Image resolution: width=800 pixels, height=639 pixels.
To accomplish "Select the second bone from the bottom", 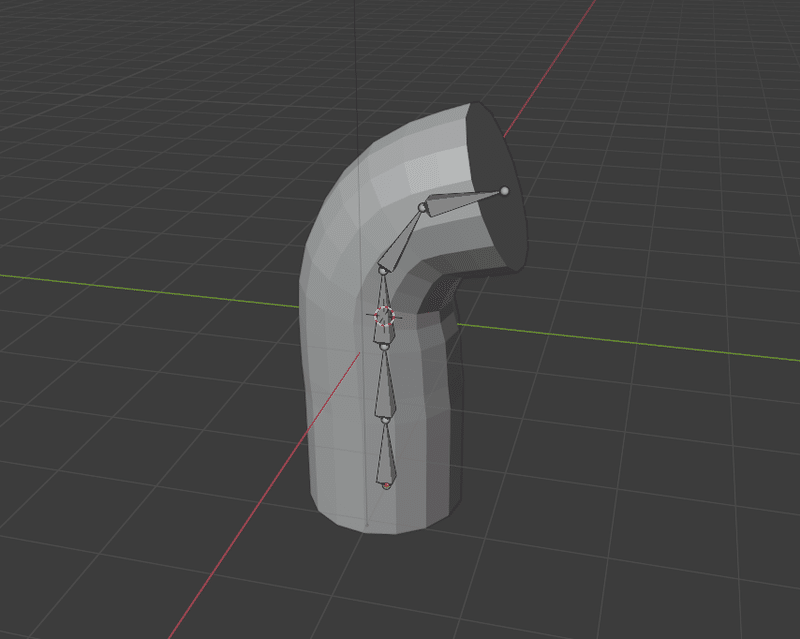I will 385,383.
